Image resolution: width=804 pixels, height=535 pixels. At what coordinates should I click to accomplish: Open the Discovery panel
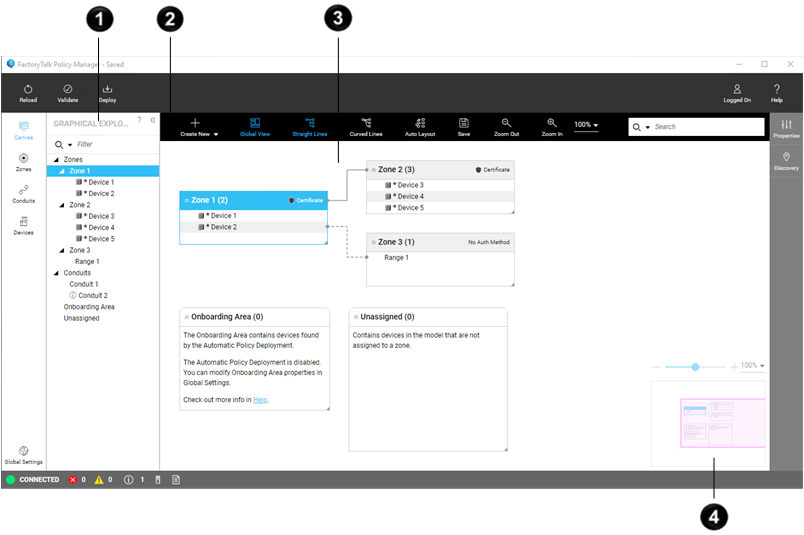pyautogui.click(x=786, y=158)
